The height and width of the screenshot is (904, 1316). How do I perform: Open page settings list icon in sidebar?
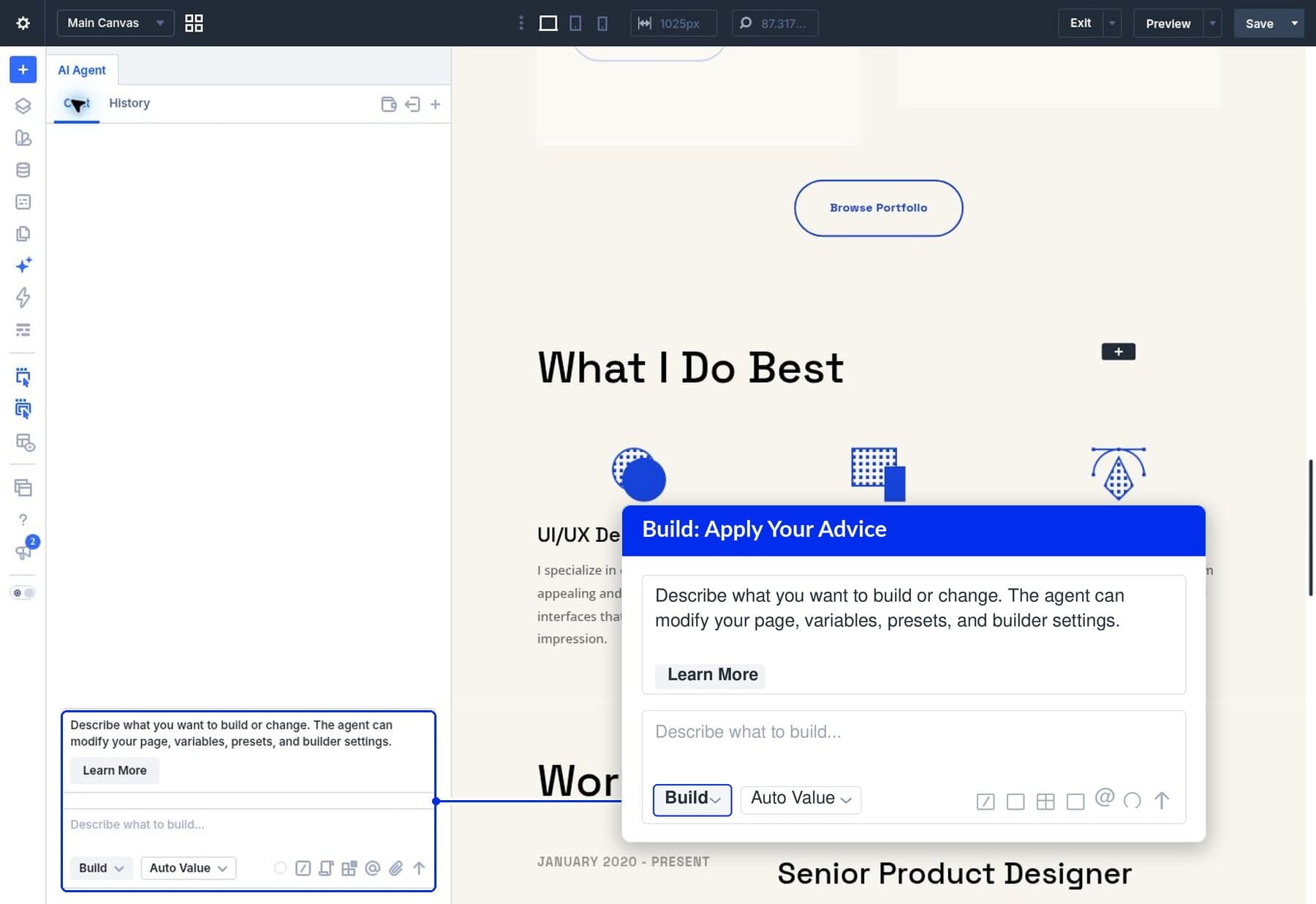point(23,202)
